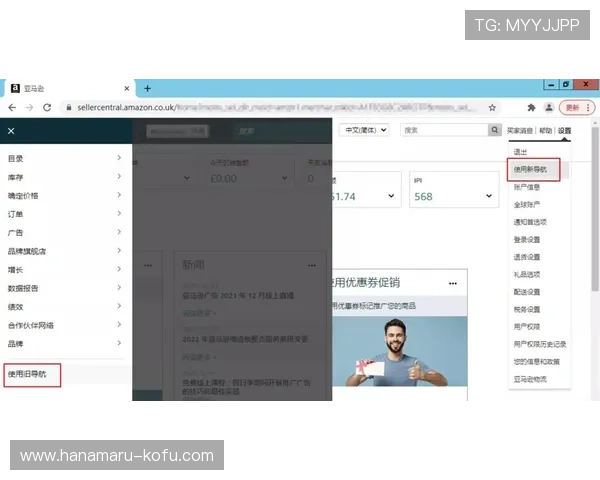Click the search magnifier icon
Screen dimensions: 600x480
[494, 130]
